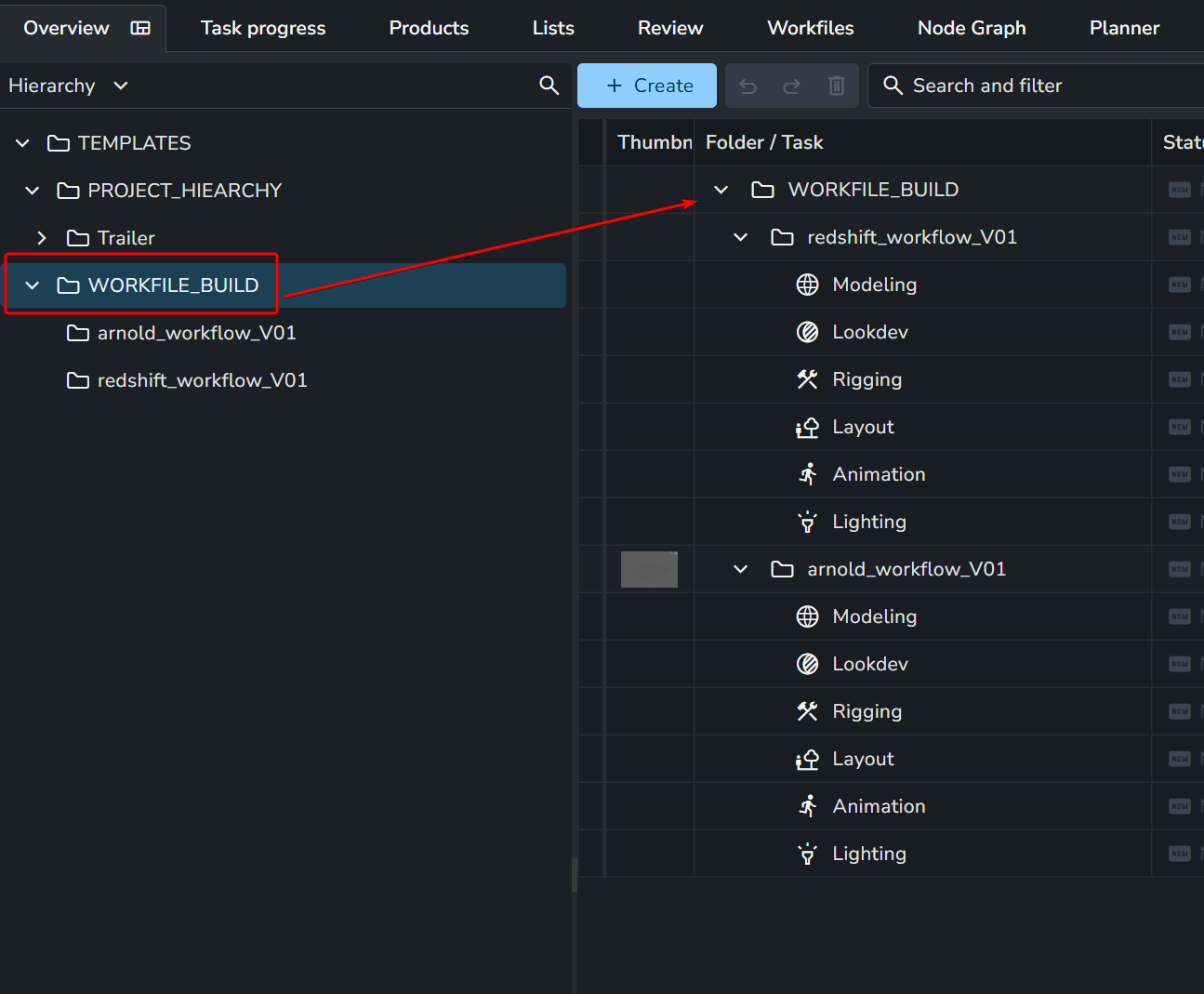The width and height of the screenshot is (1204, 994).
Task: Switch to the Task progress tab
Action: (263, 28)
